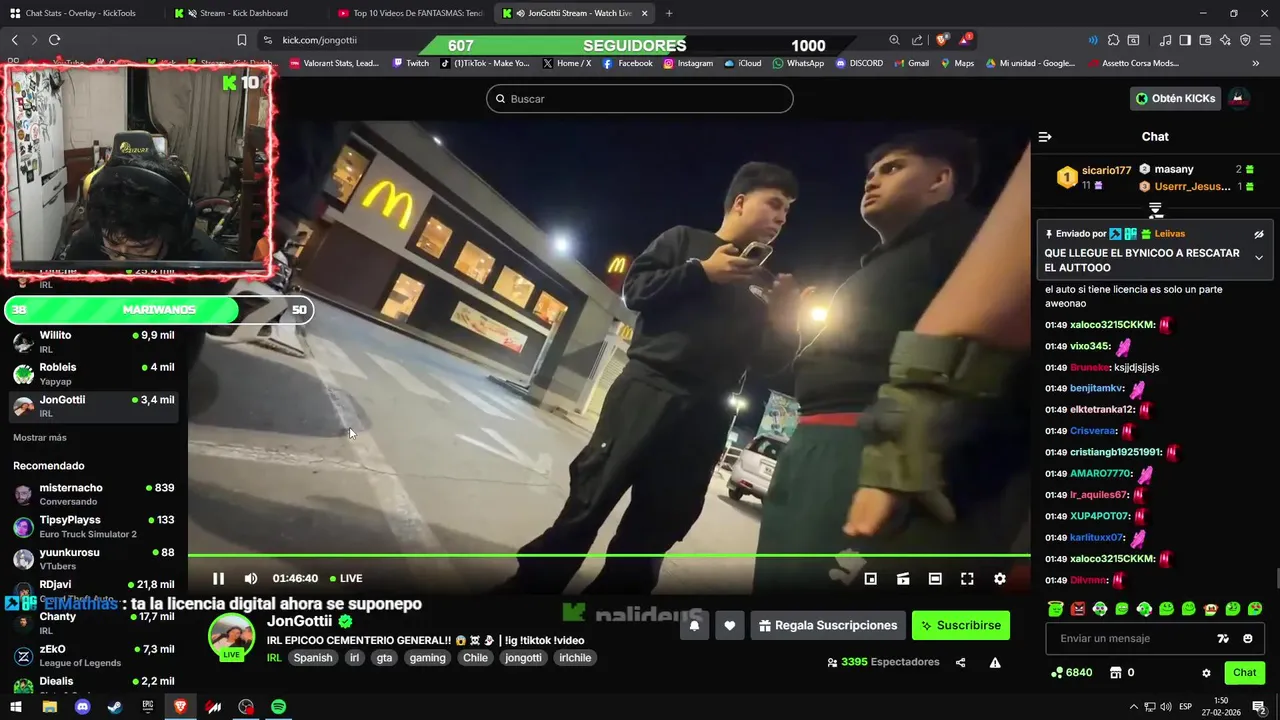Send message with green Chat button
The image size is (1280, 720).
coord(1244,672)
